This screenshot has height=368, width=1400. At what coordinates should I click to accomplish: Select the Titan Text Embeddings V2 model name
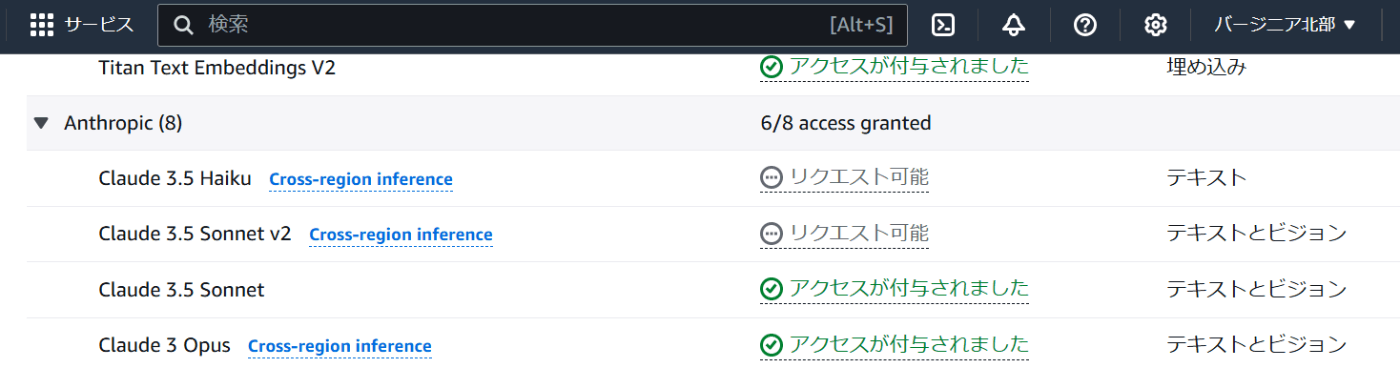point(217,67)
